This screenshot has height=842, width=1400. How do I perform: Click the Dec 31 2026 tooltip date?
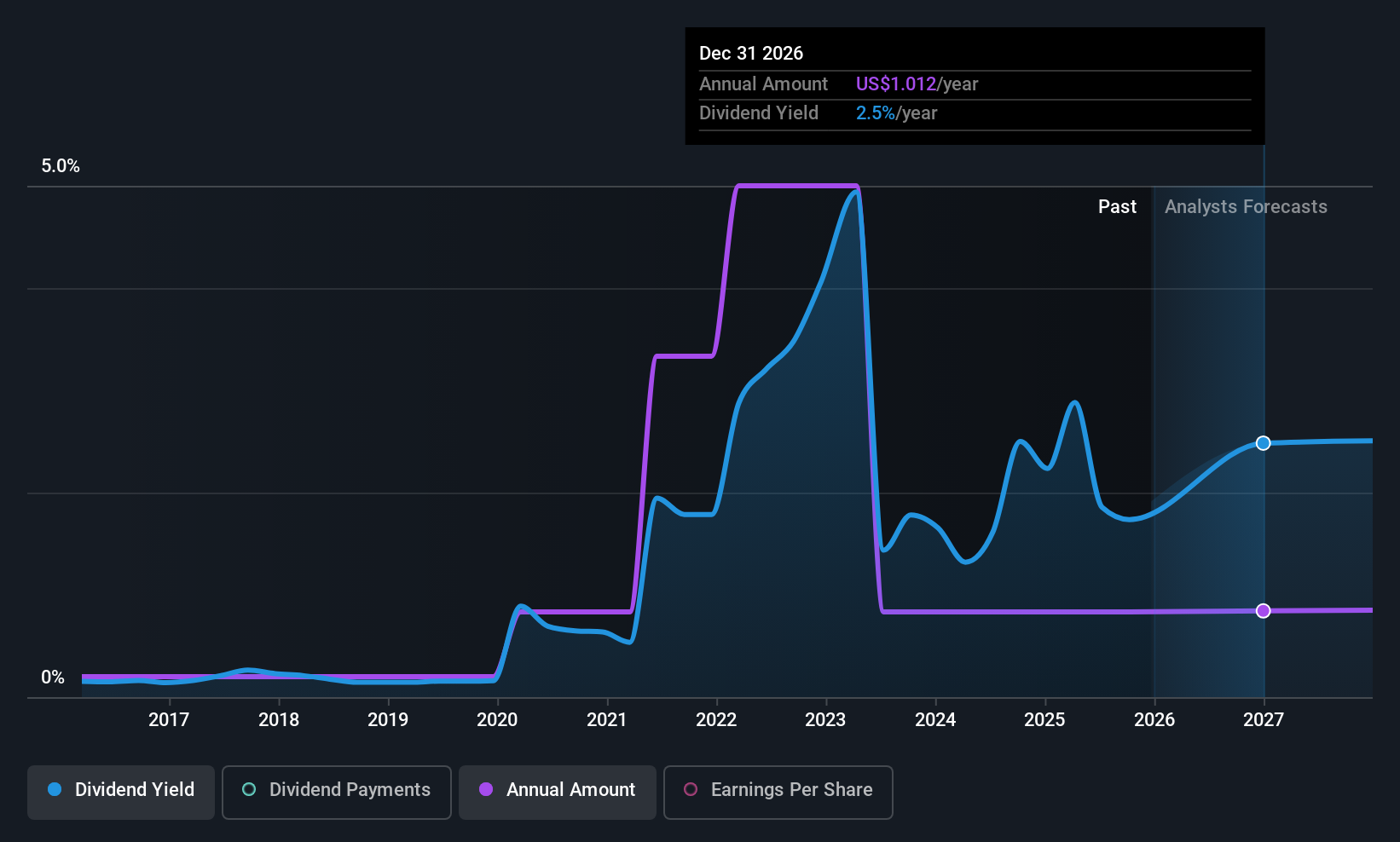coord(751,53)
